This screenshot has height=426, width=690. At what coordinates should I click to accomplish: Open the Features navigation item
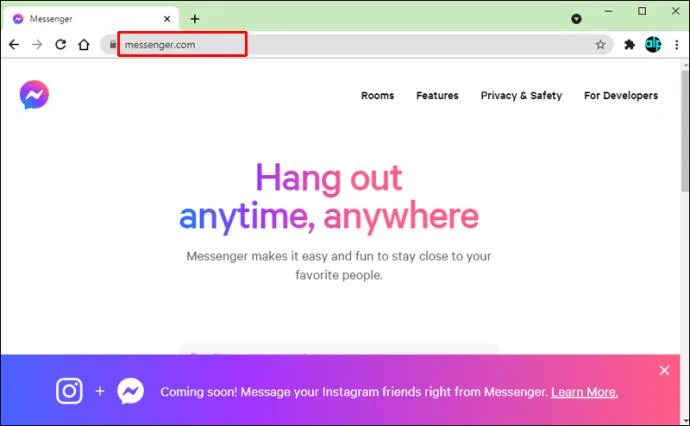[437, 95]
